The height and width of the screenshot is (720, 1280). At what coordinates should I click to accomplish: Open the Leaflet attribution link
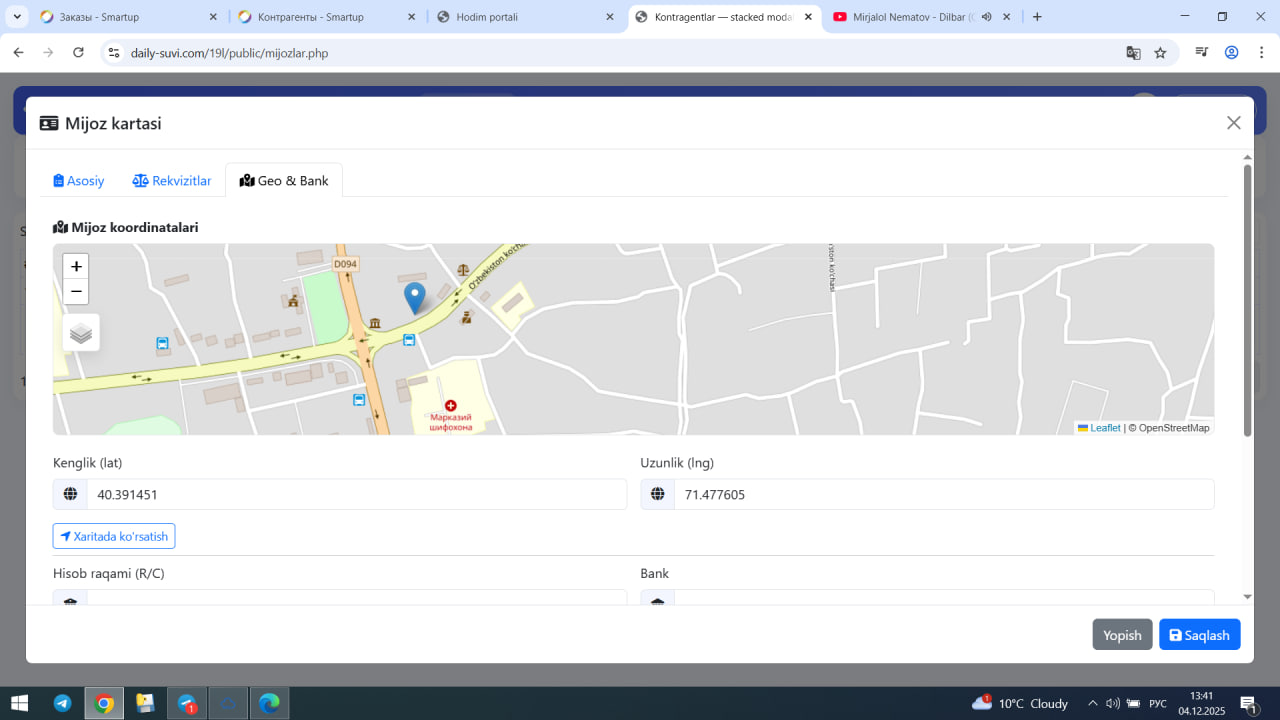[1104, 428]
